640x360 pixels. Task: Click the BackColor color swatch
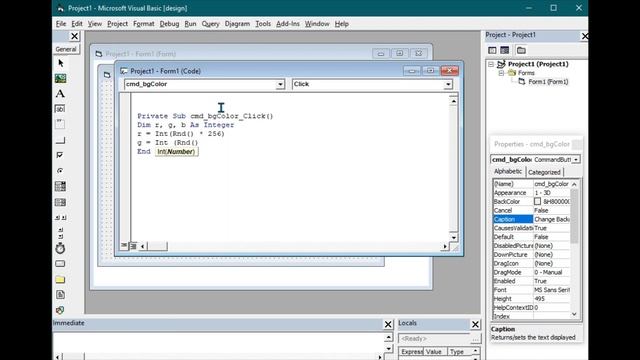538,202
